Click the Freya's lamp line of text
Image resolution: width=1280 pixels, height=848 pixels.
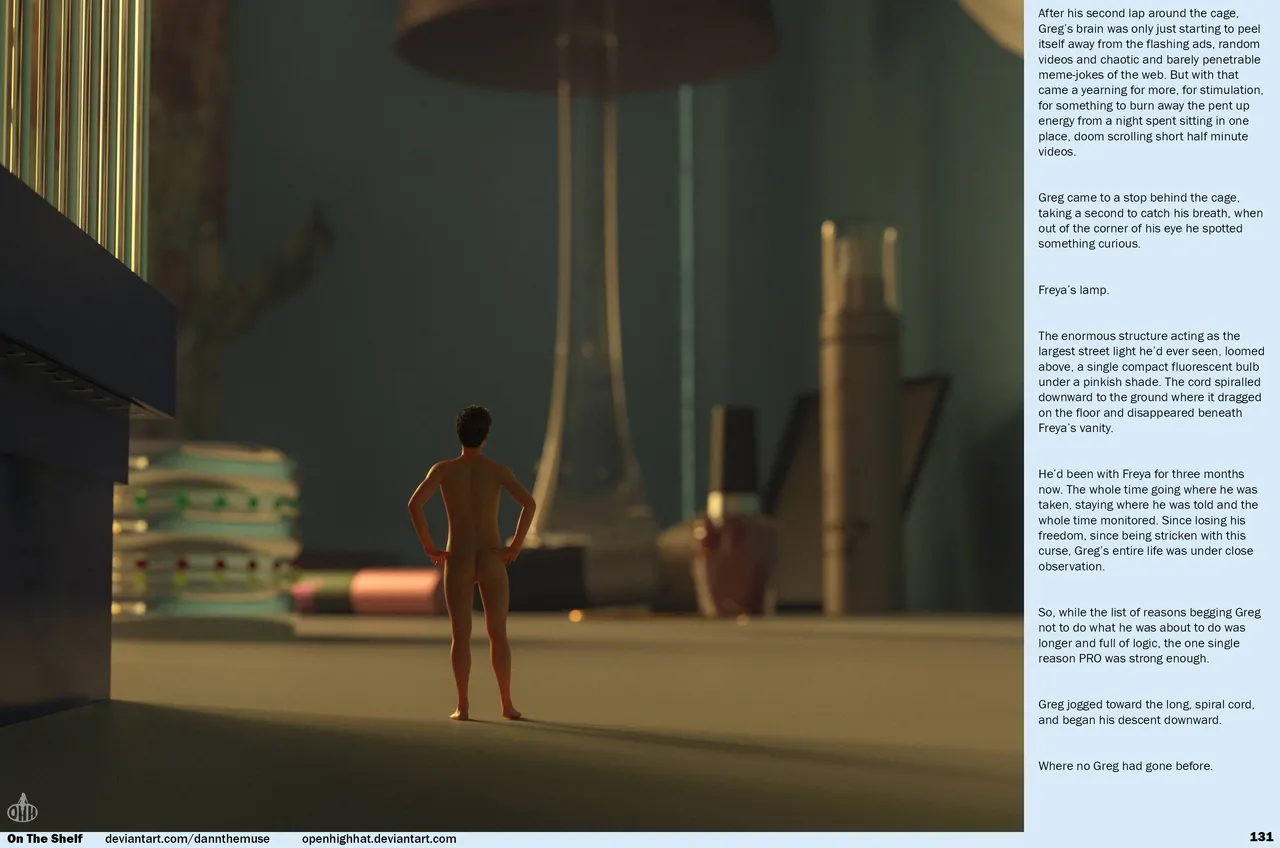(x=1073, y=290)
